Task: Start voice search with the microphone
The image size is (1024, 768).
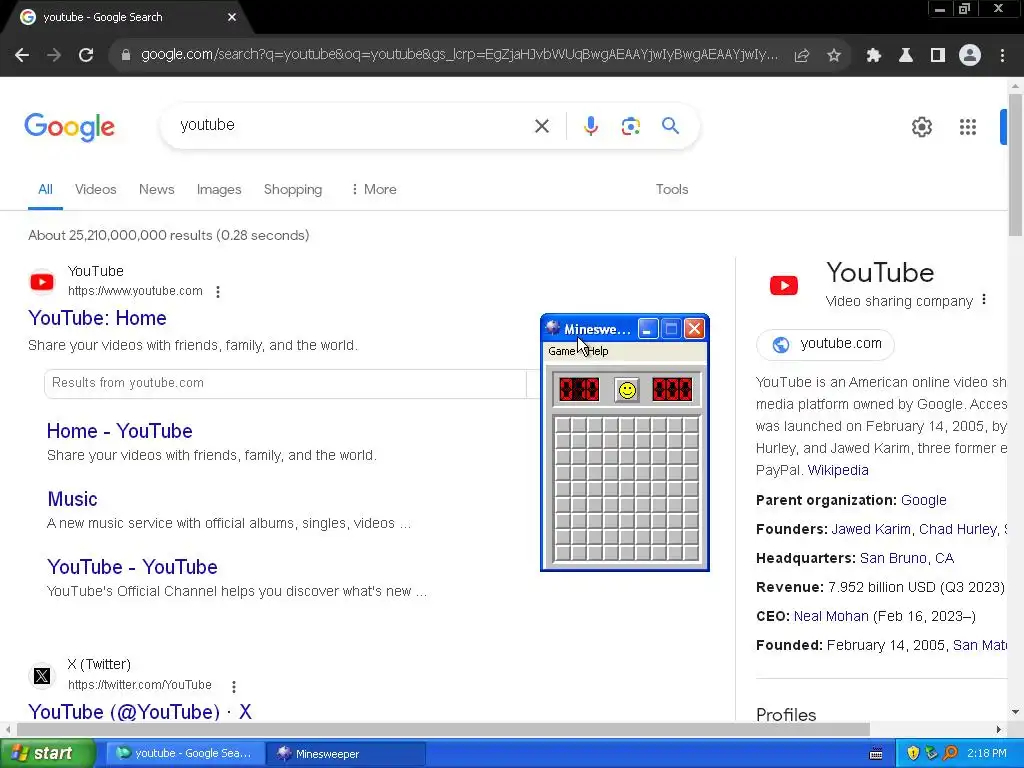Action: (x=591, y=126)
